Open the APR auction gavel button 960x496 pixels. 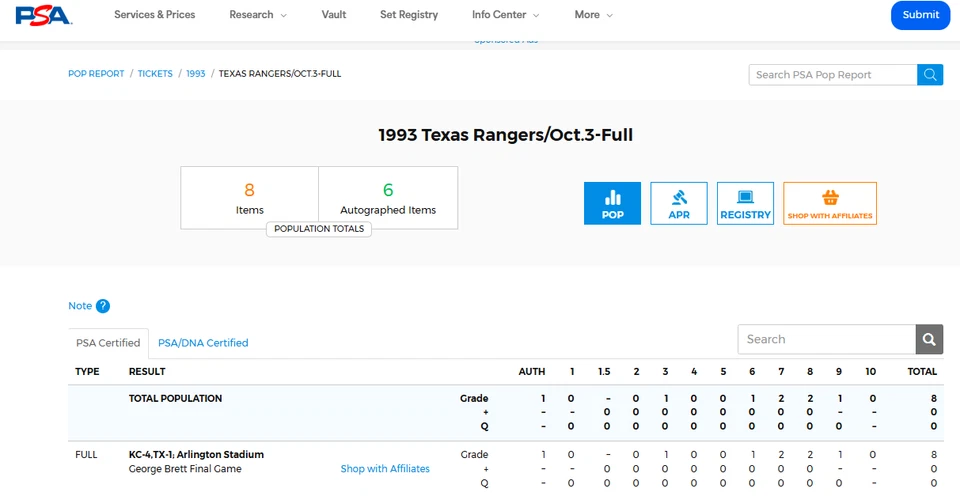pyautogui.click(x=679, y=203)
